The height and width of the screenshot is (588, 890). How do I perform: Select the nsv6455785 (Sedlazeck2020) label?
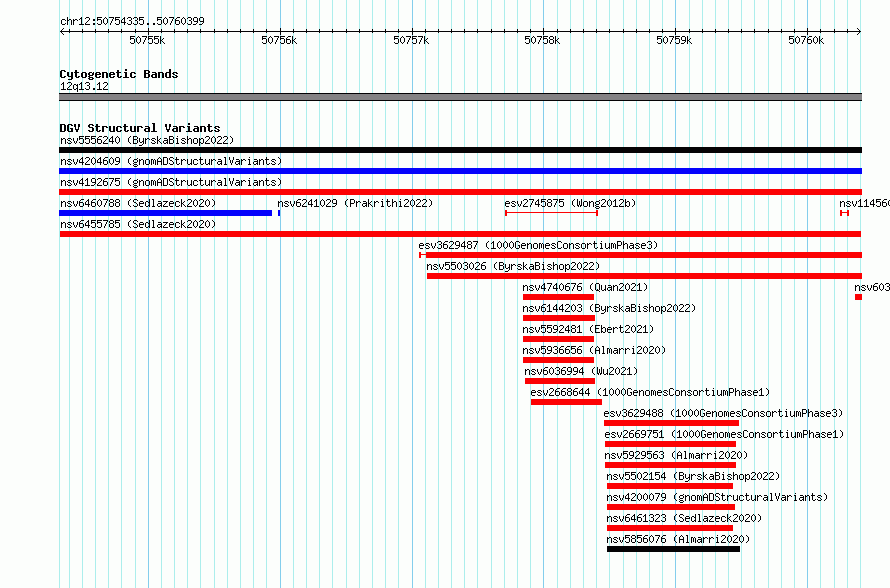138,224
